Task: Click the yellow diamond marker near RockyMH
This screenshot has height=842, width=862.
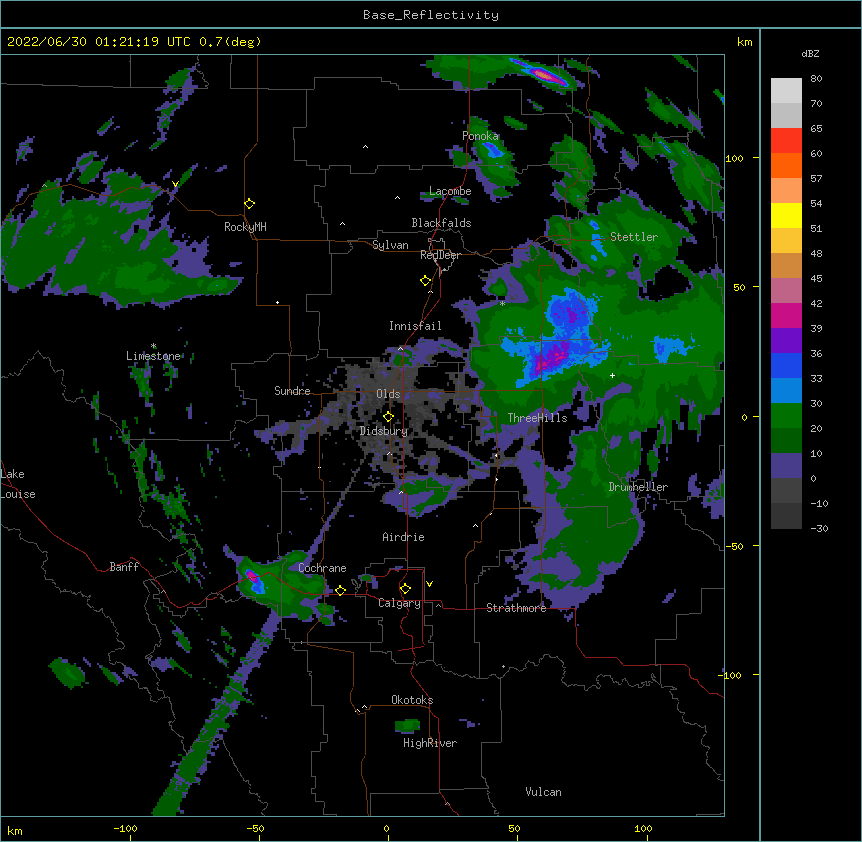Action: (x=249, y=204)
